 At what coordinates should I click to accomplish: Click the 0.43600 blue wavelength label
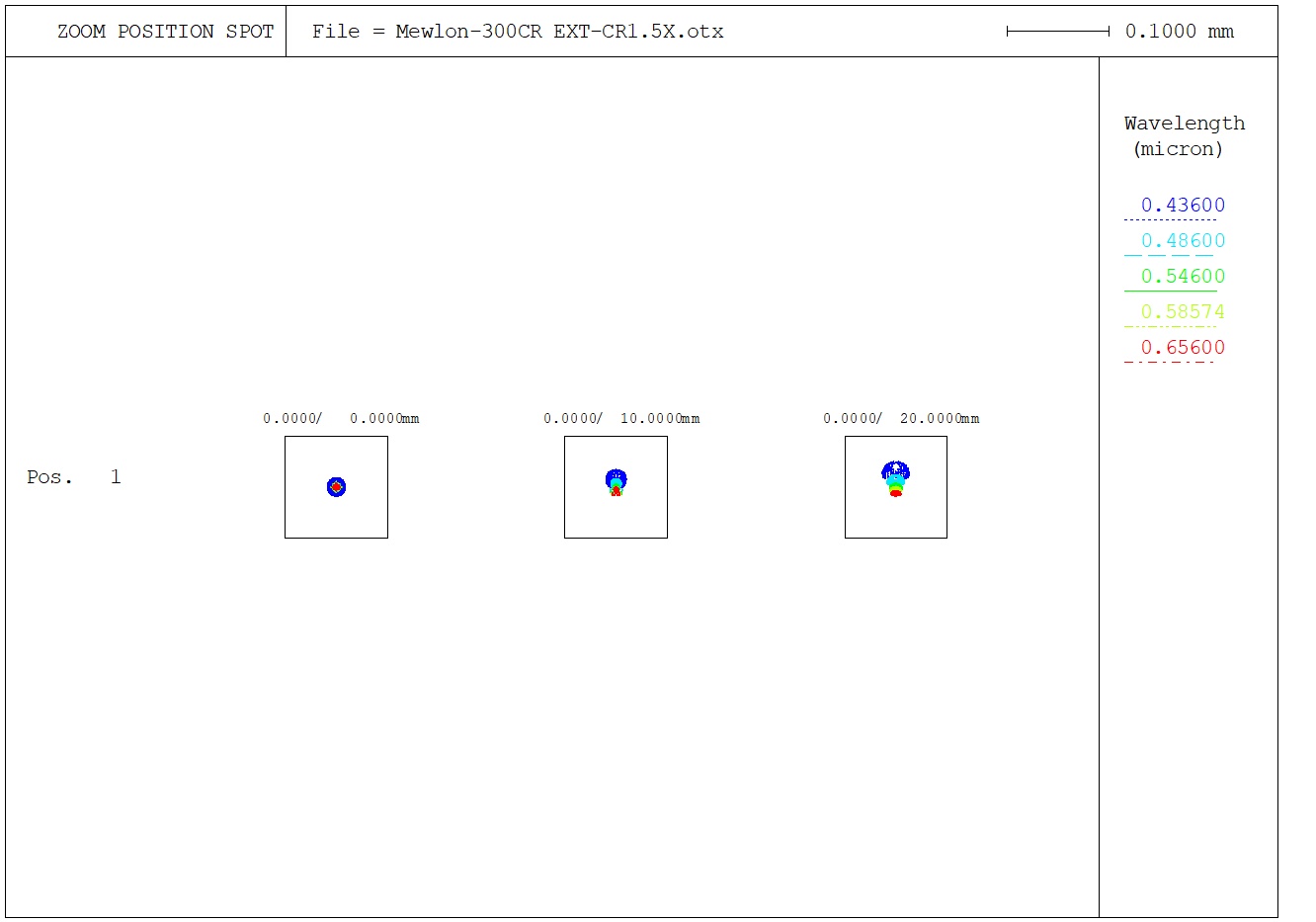click(1182, 206)
